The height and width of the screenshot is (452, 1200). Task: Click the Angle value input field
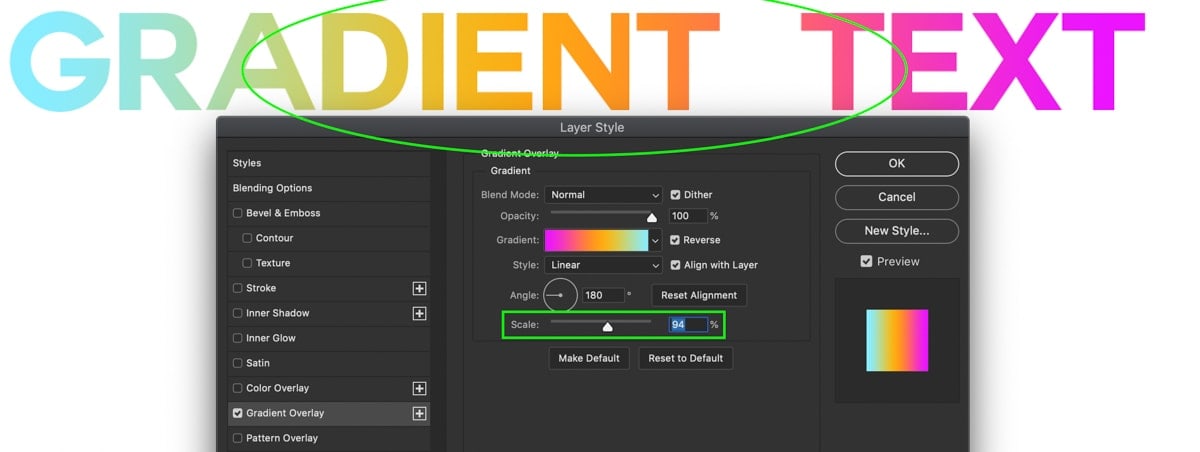point(604,295)
